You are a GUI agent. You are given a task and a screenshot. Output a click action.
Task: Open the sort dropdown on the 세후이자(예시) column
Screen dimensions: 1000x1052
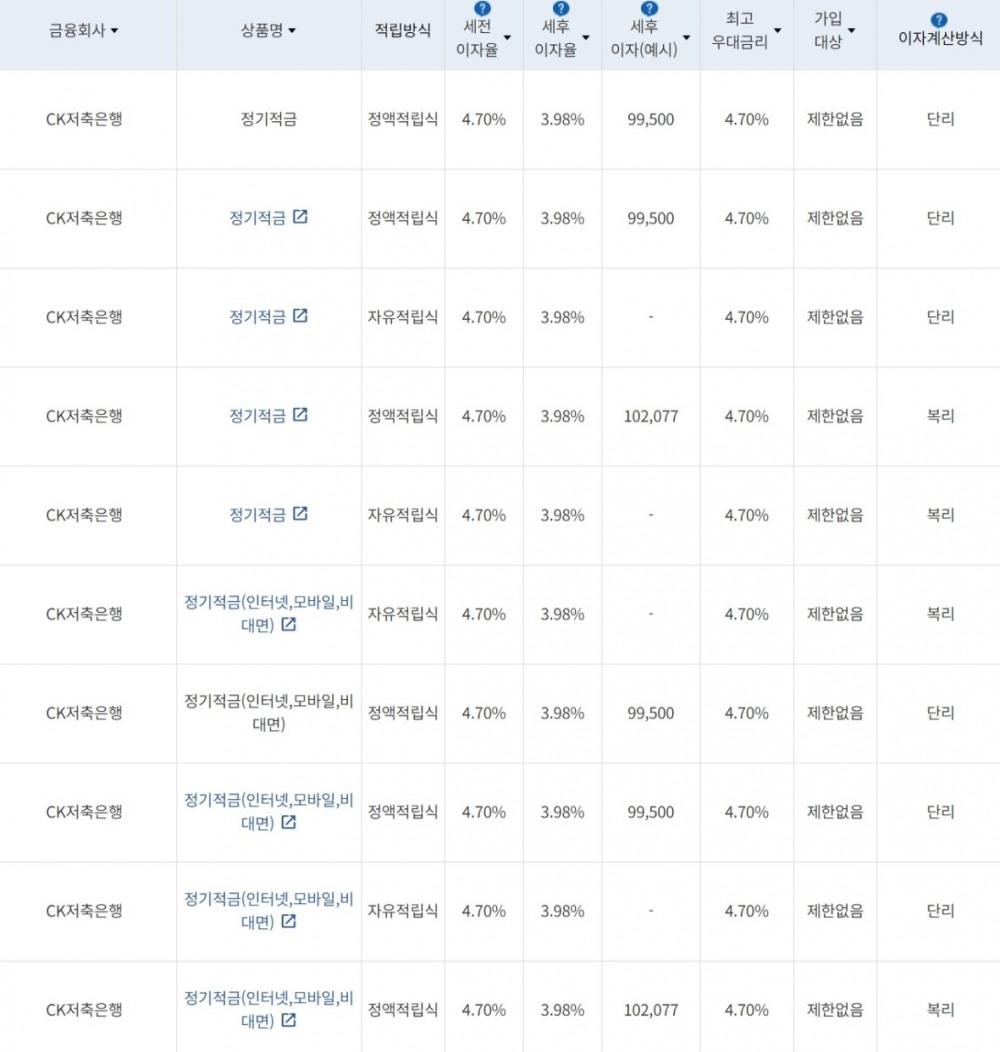click(x=687, y=38)
